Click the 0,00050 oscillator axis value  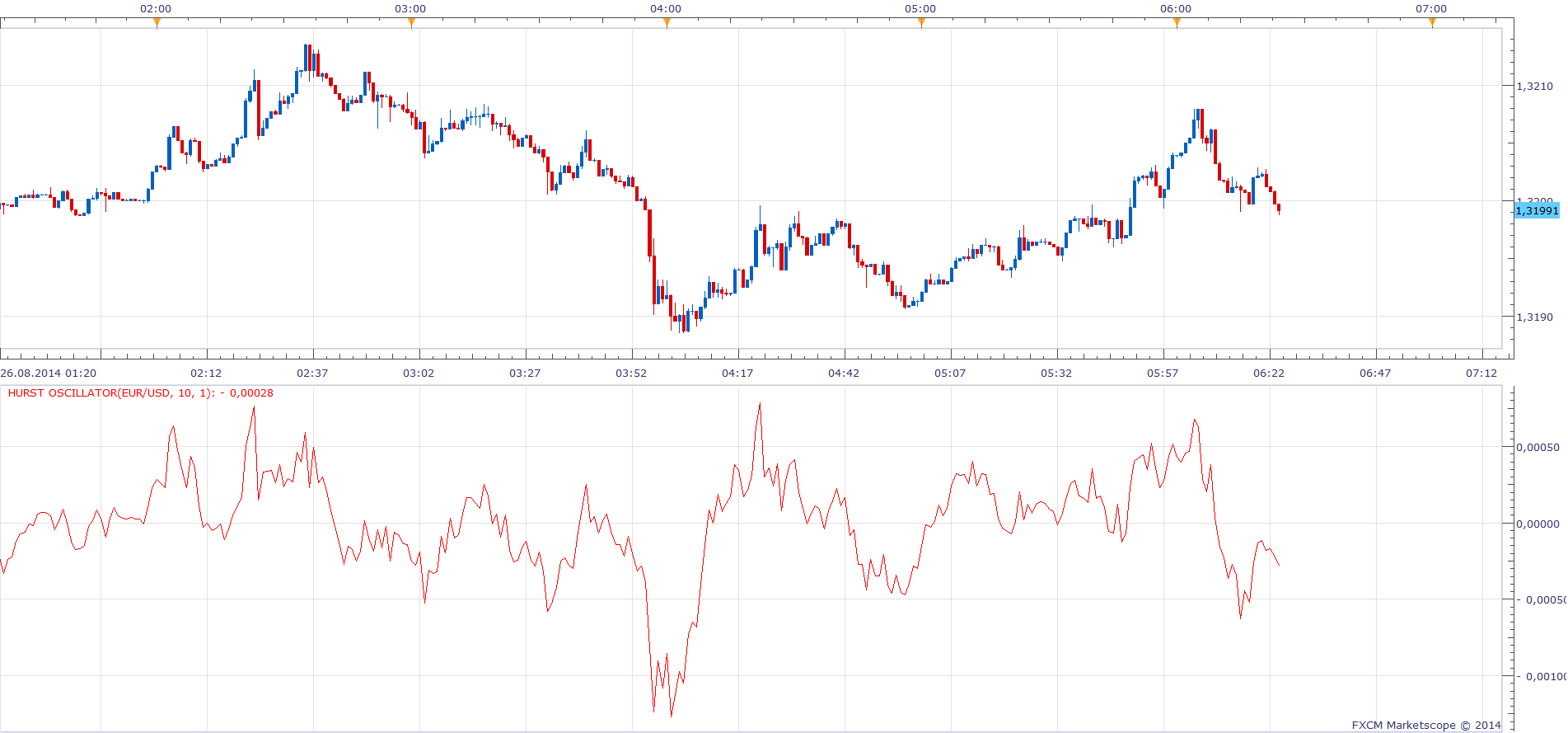pyautogui.click(x=1538, y=447)
